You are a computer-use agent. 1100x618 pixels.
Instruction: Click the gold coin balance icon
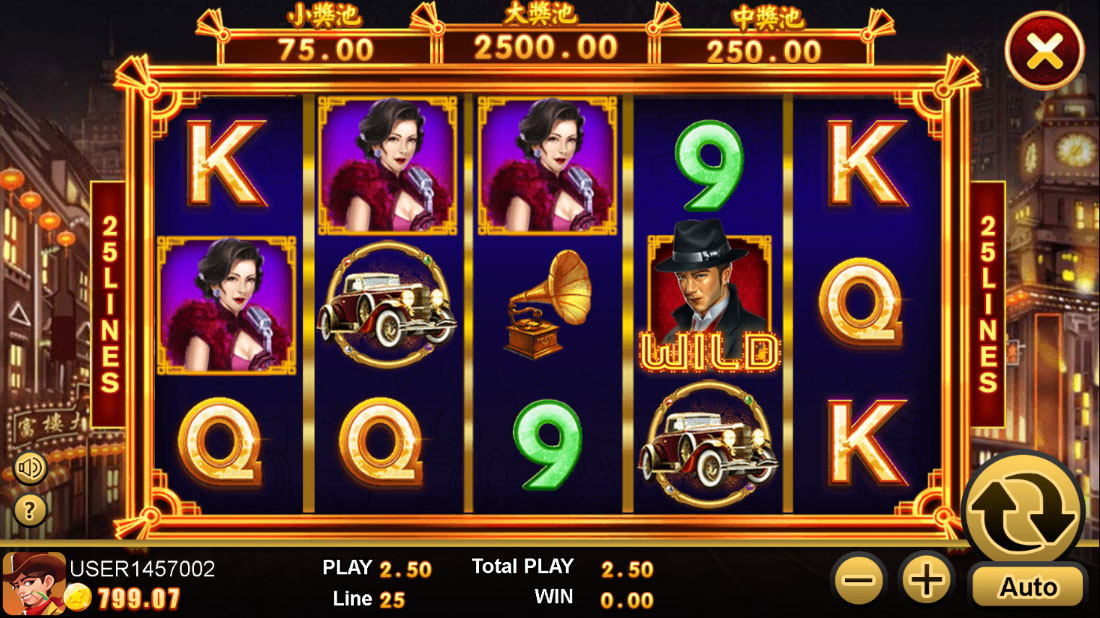pyautogui.click(x=79, y=598)
